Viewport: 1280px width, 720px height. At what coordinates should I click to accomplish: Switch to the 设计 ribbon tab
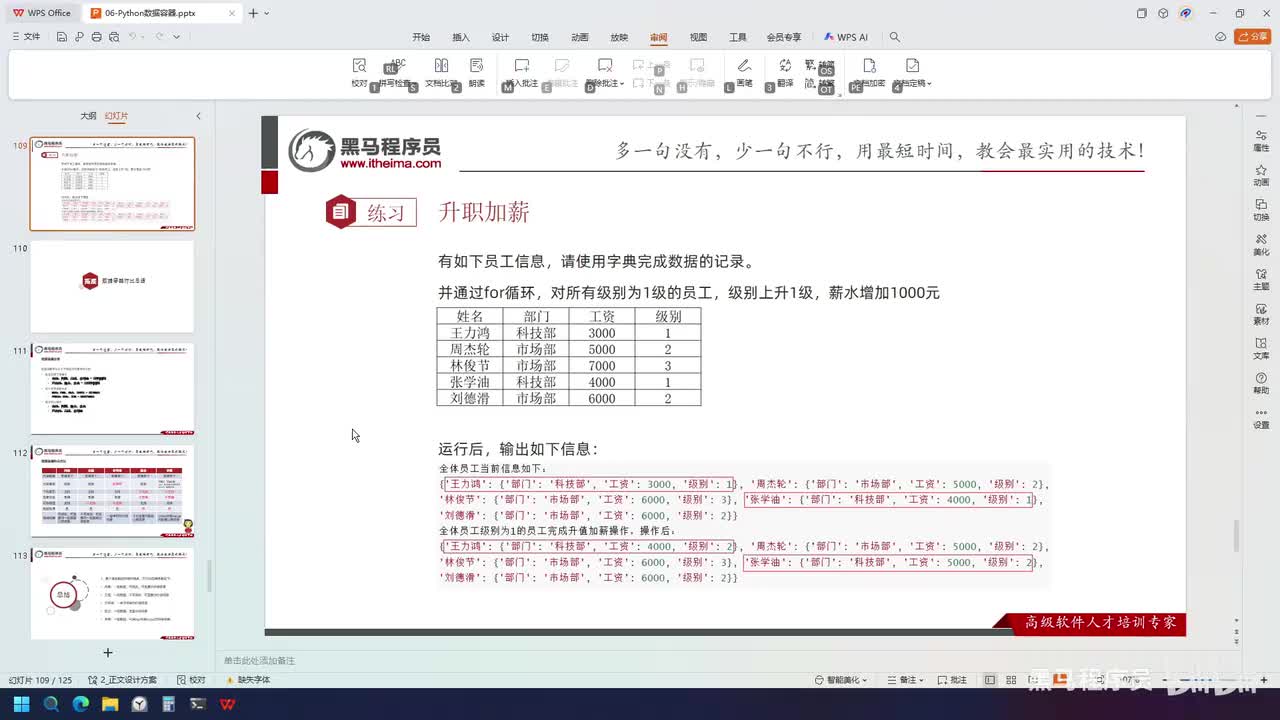[x=500, y=37]
